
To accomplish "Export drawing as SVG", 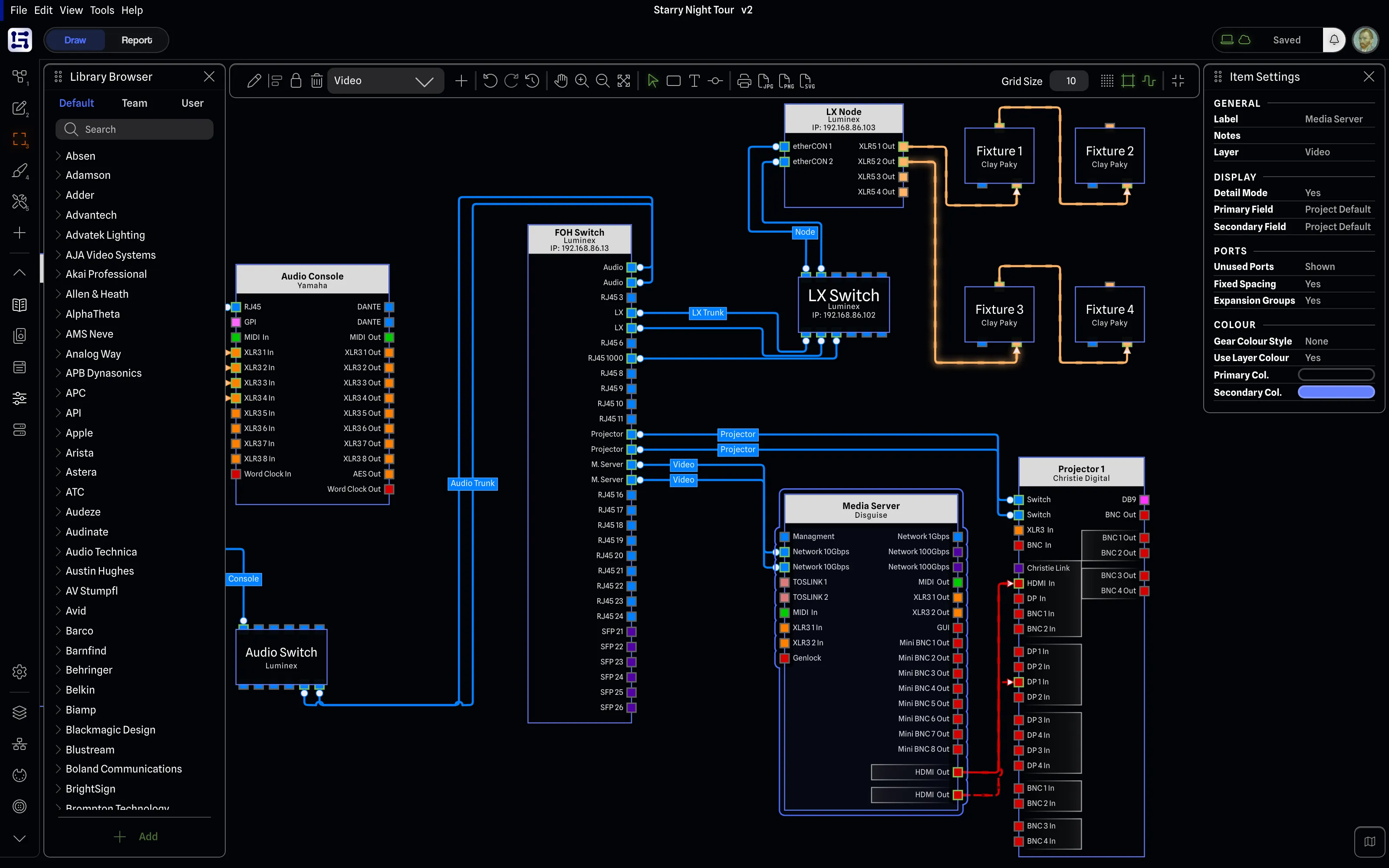I will (807, 82).
